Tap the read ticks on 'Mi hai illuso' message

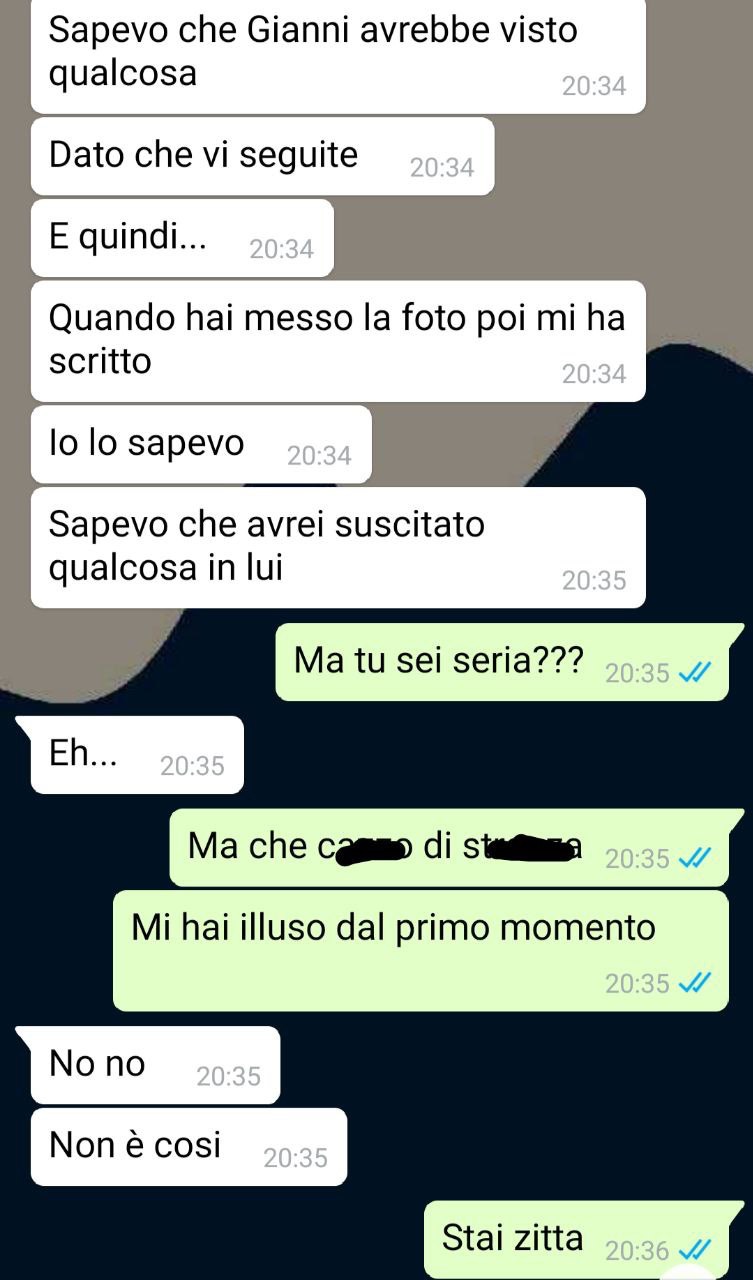[x=694, y=984]
